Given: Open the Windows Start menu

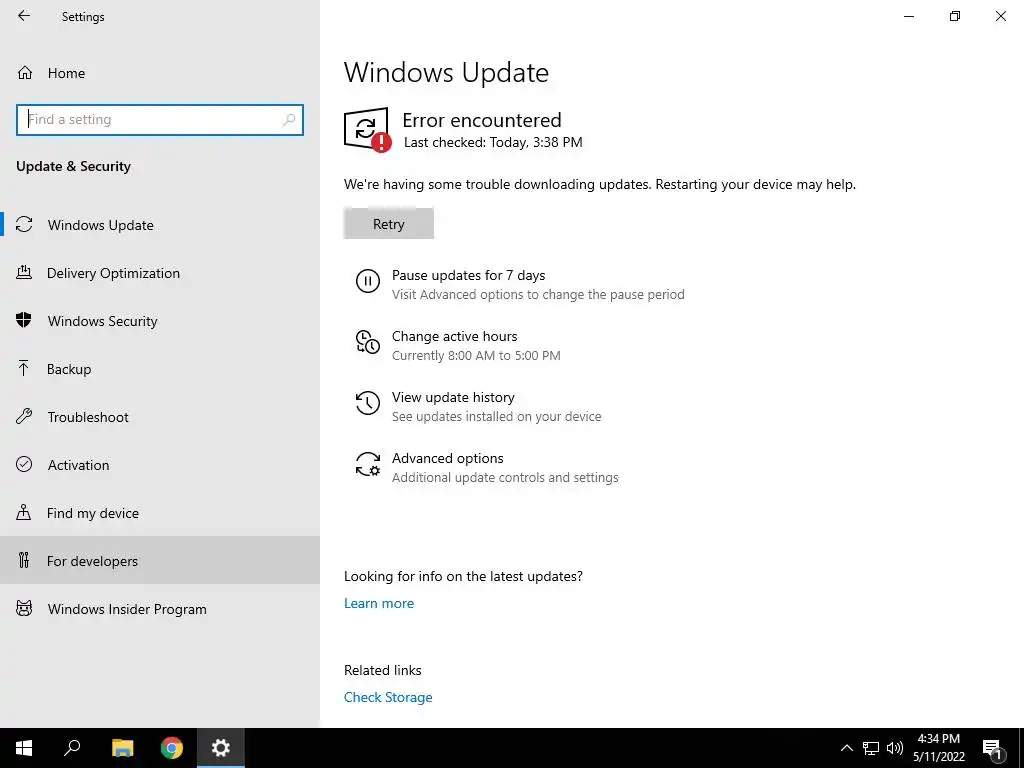Looking at the screenshot, I should tap(24, 748).
